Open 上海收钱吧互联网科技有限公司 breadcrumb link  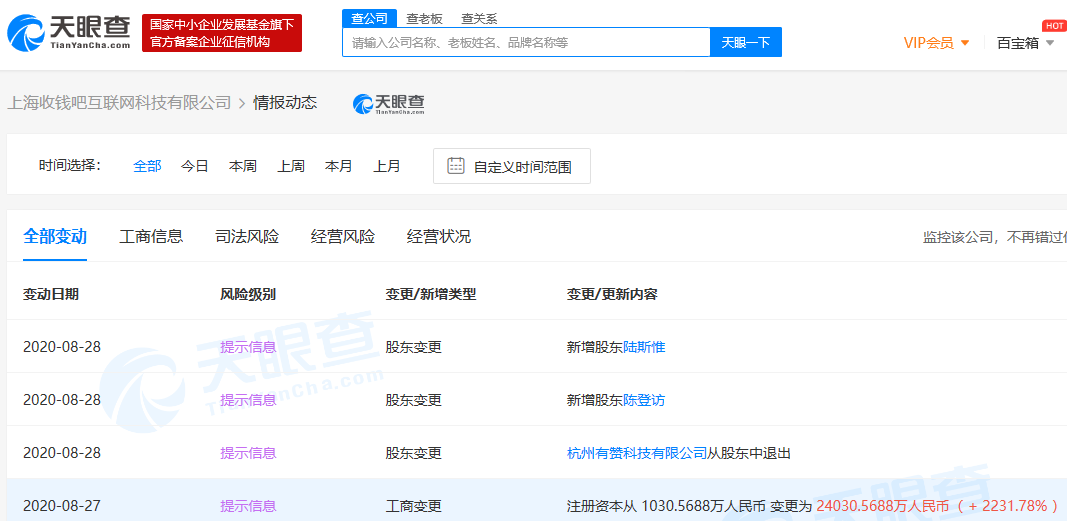point(119,103)
